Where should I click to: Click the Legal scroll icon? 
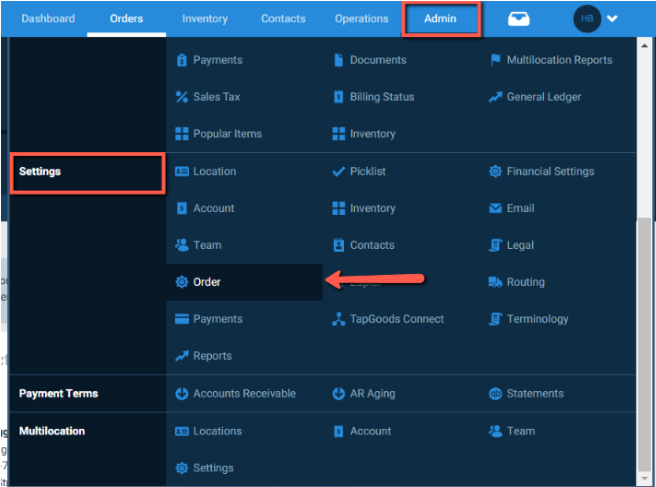point(495,245)
